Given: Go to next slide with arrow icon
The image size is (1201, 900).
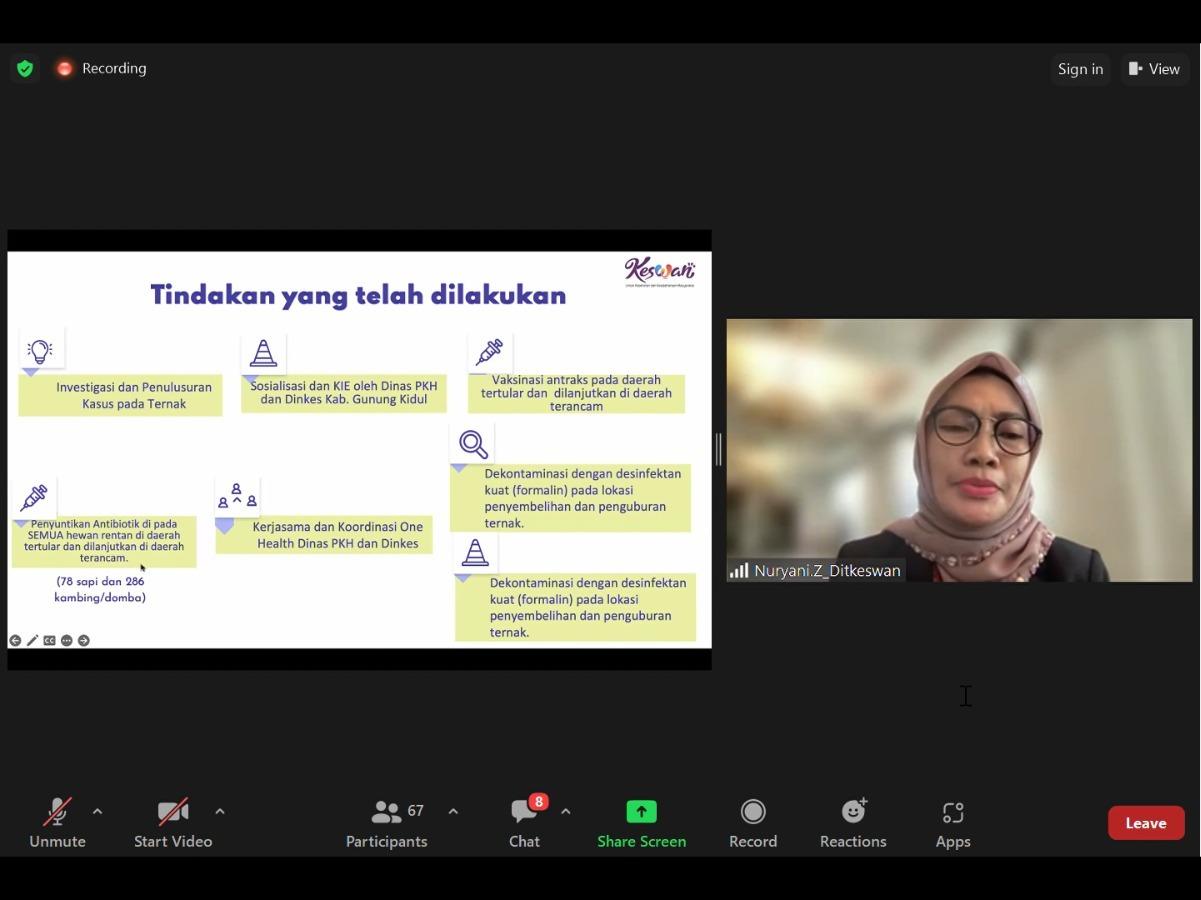Looking at the screenshot, I should (x=84, y=640).
